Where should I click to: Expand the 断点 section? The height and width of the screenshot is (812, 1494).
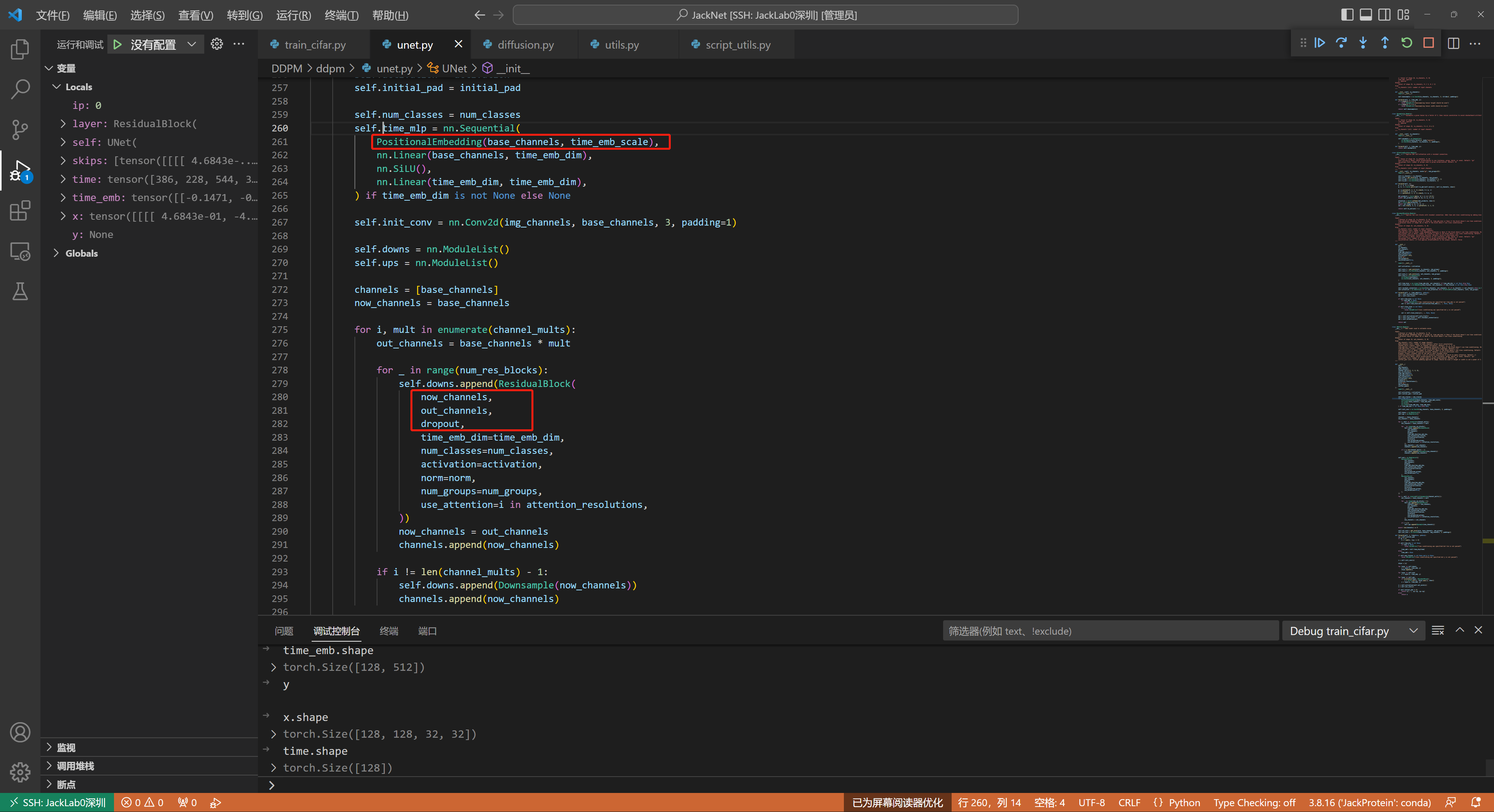point(49,785)
